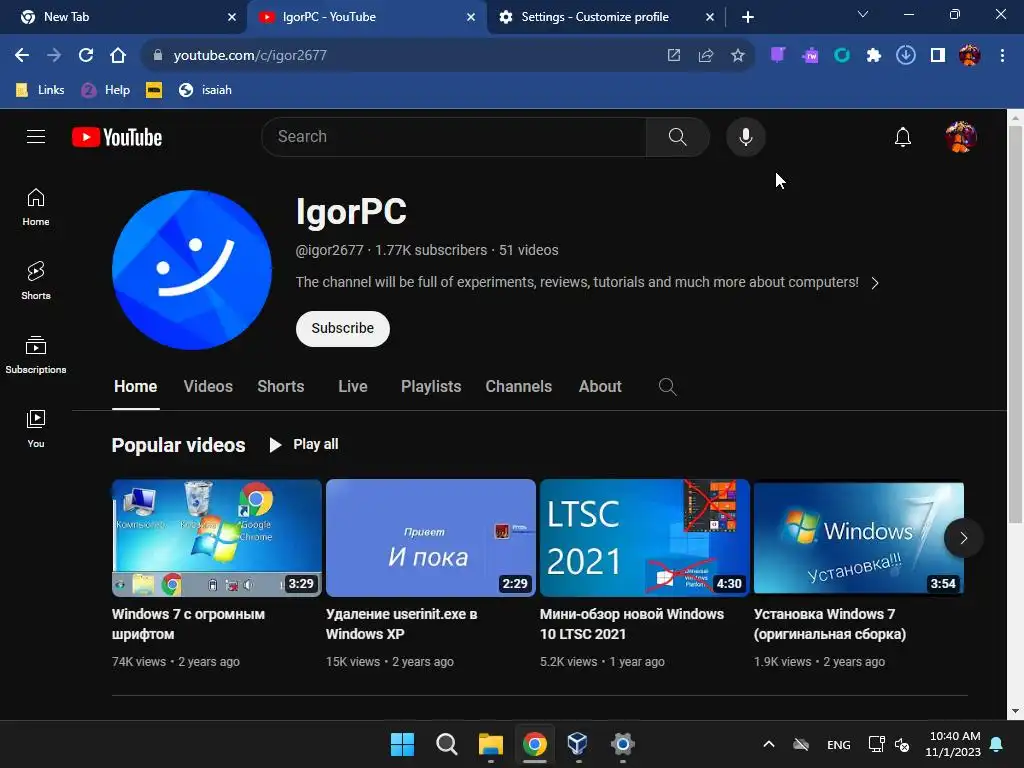Open the About tab

600,387
